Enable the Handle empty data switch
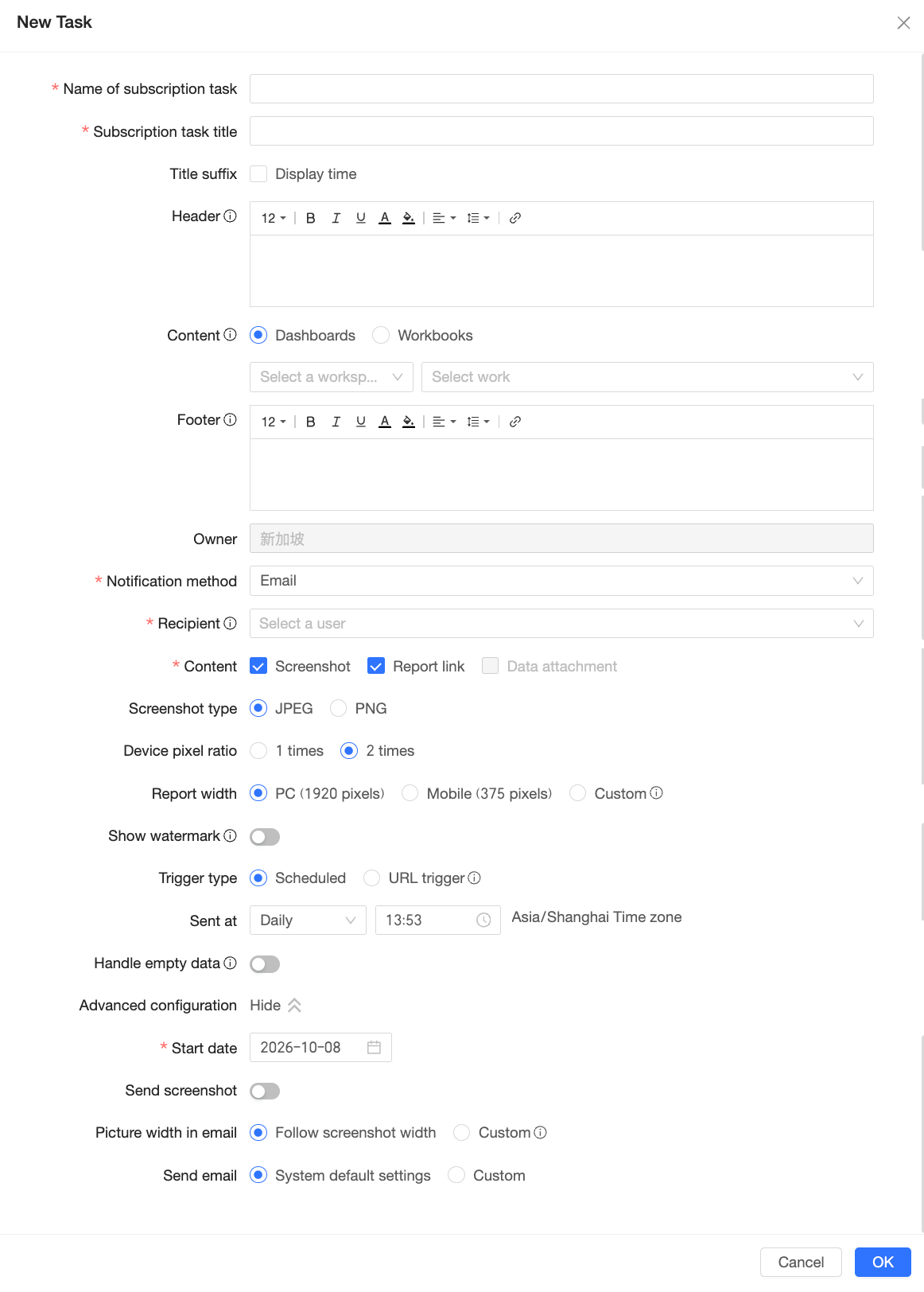924x1292 pixels. coord(265,963)
